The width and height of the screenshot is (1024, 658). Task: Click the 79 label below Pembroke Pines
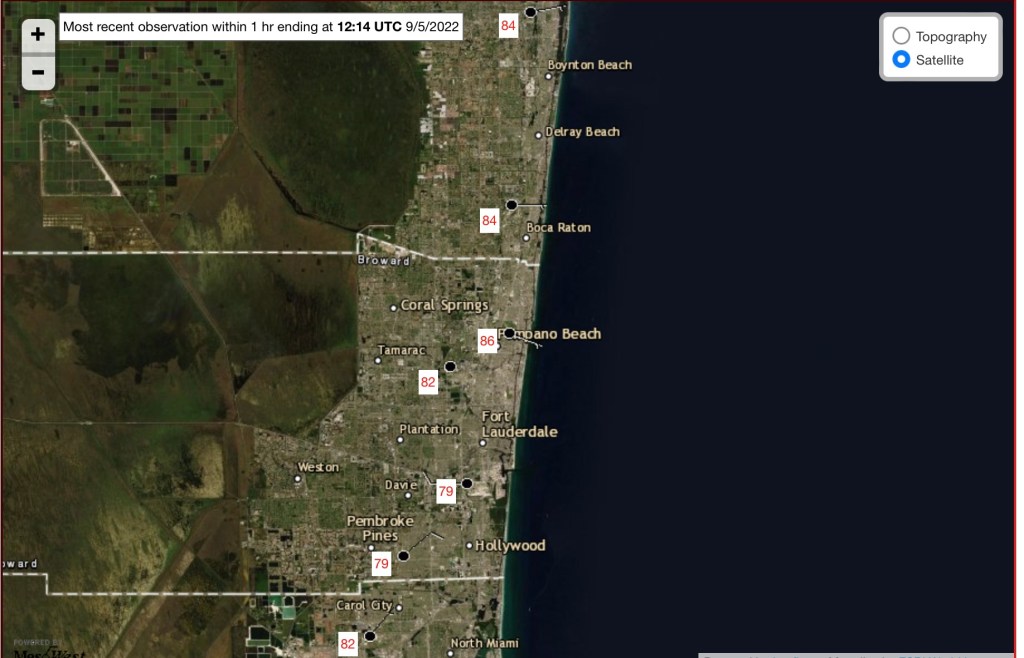click(381, 565)
